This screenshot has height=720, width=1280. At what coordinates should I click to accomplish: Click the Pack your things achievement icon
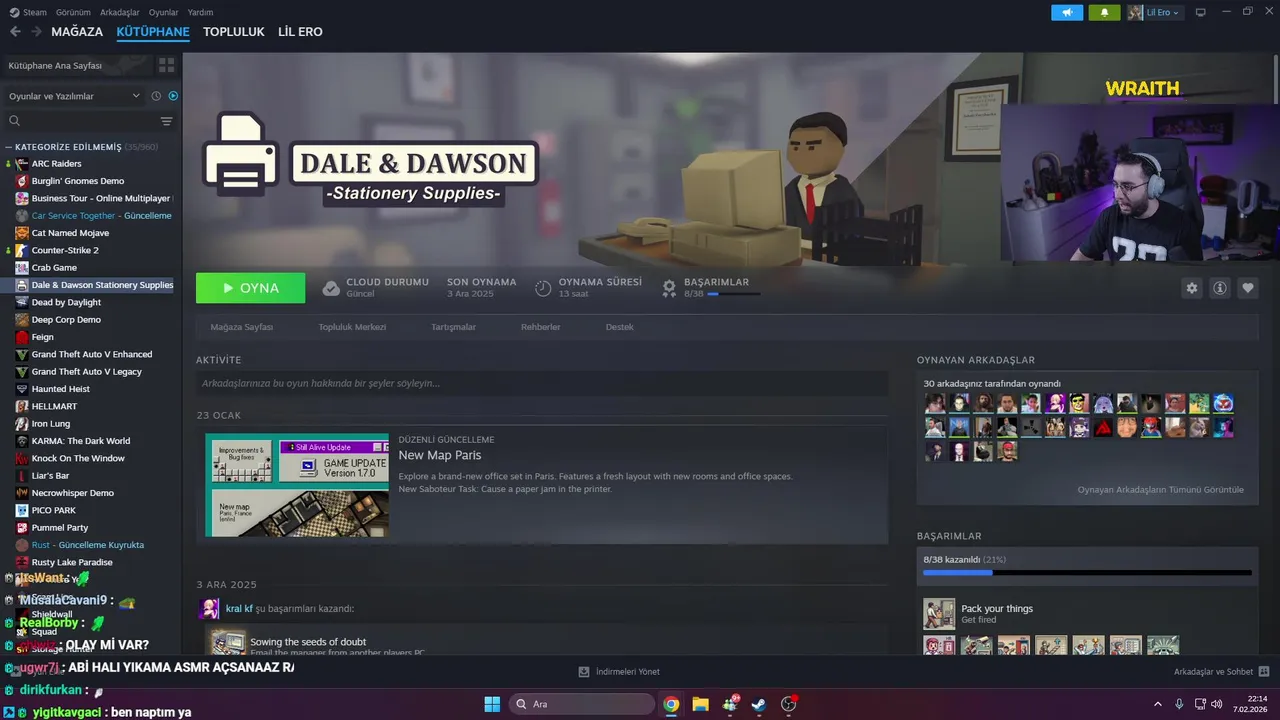pyautogui.click(x=939, y=614)
